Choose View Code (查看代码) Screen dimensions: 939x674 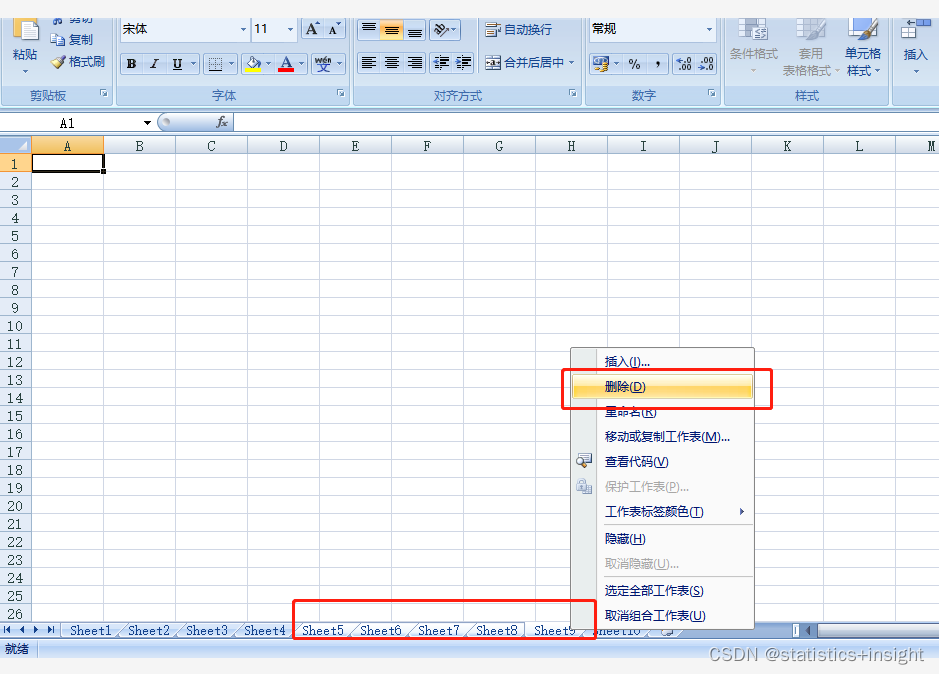(x=662, y=461)
